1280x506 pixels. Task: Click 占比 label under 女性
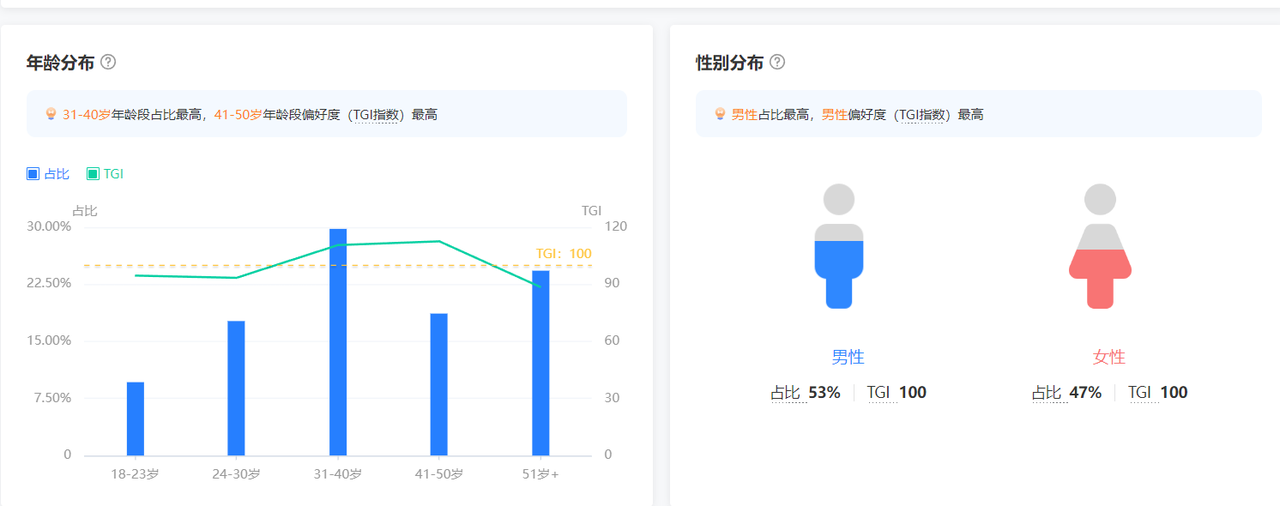[x=1047, y=393]
